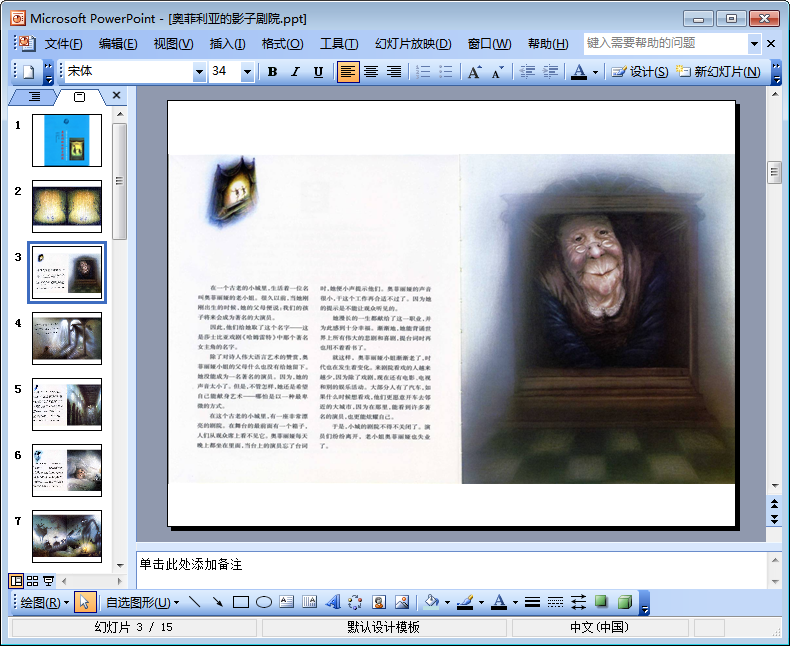
Task: Insert a horizontal text box
Action: coord(286,602)
